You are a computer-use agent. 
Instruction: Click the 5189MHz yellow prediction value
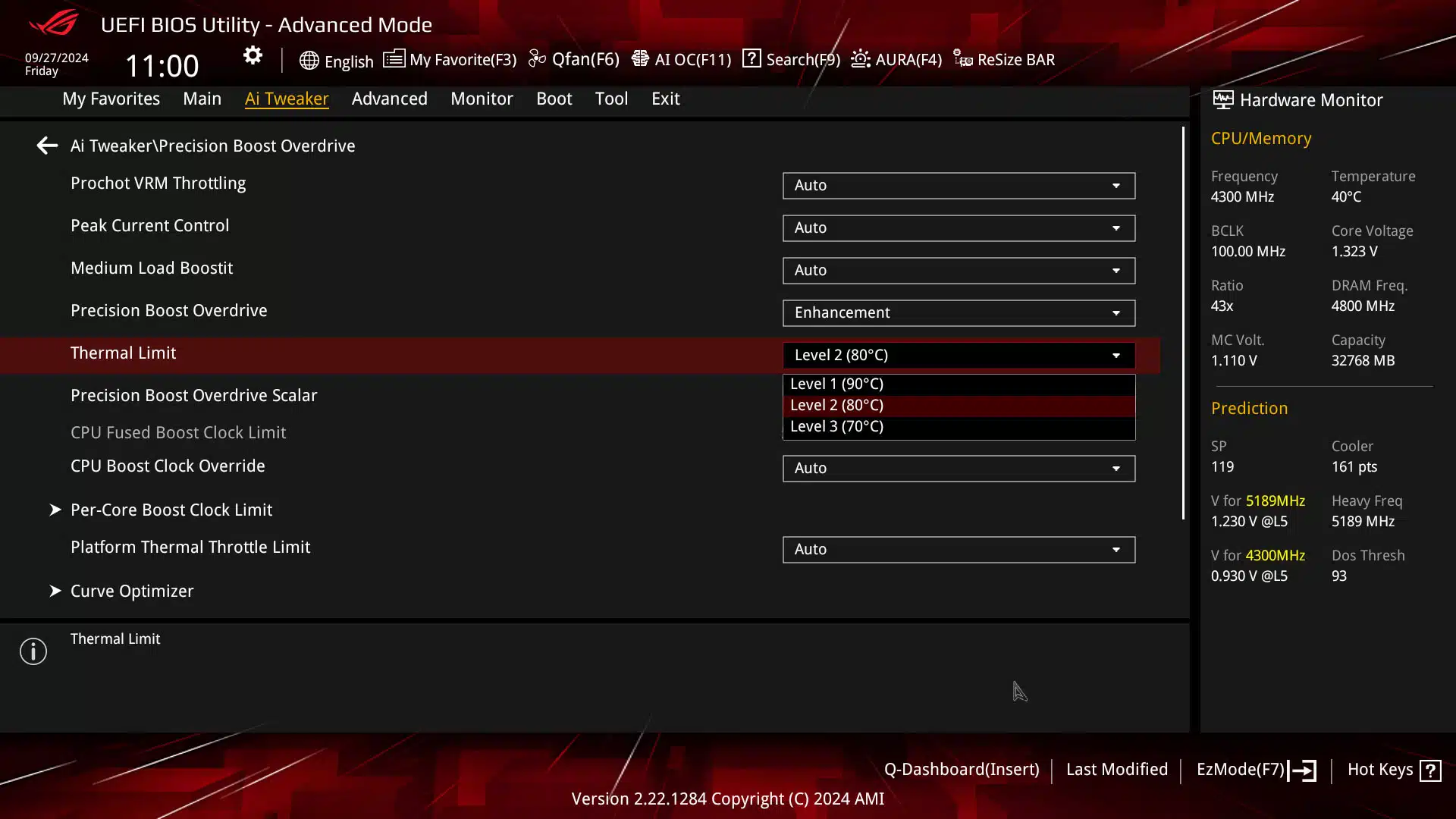tap(1276, 501)
